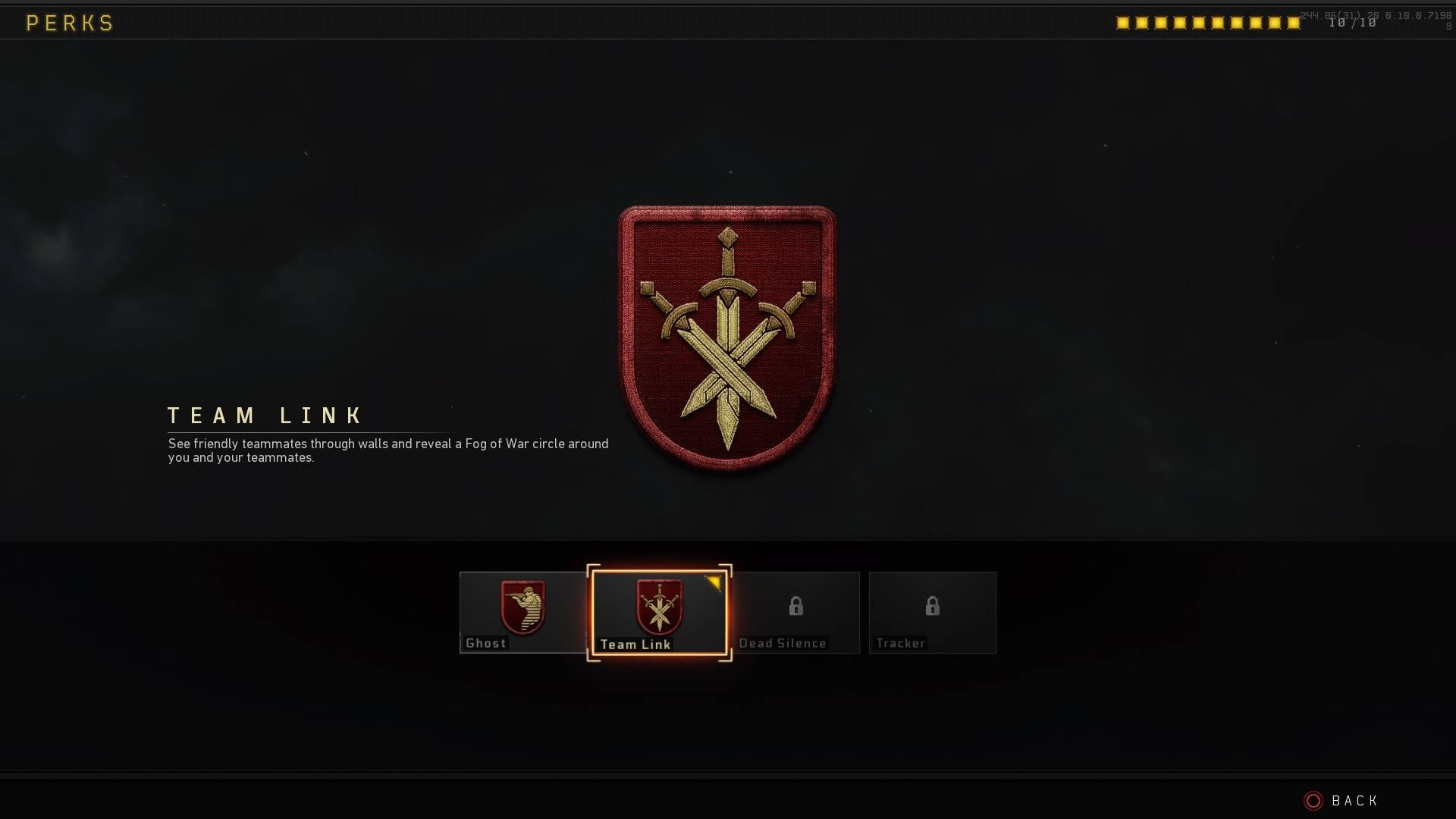Image resolution: width=1456 pixels, height=819 pixels.
Task: Click the padlock icon on Dead Silence
Action: (x=795, y=605)
